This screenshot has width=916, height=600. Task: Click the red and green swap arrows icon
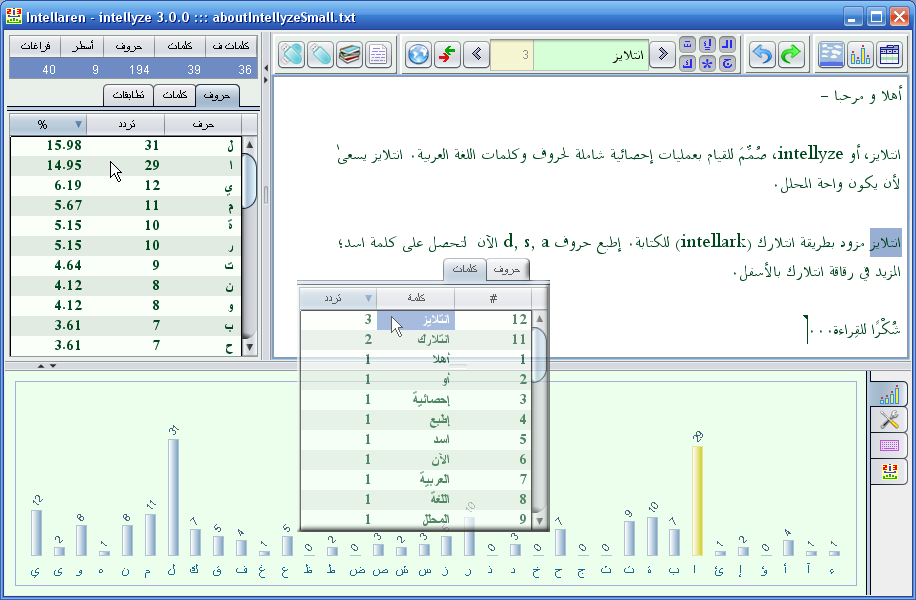coord(447,55)
